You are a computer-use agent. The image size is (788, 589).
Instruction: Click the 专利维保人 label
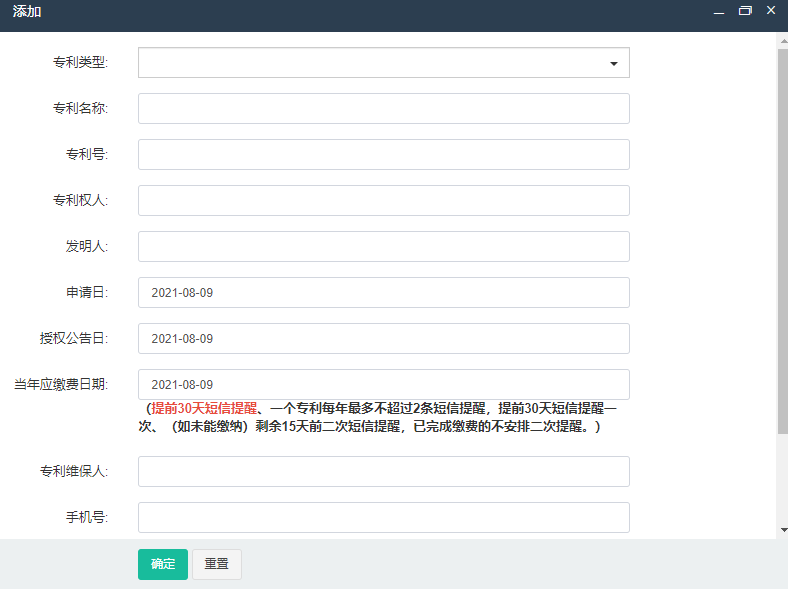[74, 471]
